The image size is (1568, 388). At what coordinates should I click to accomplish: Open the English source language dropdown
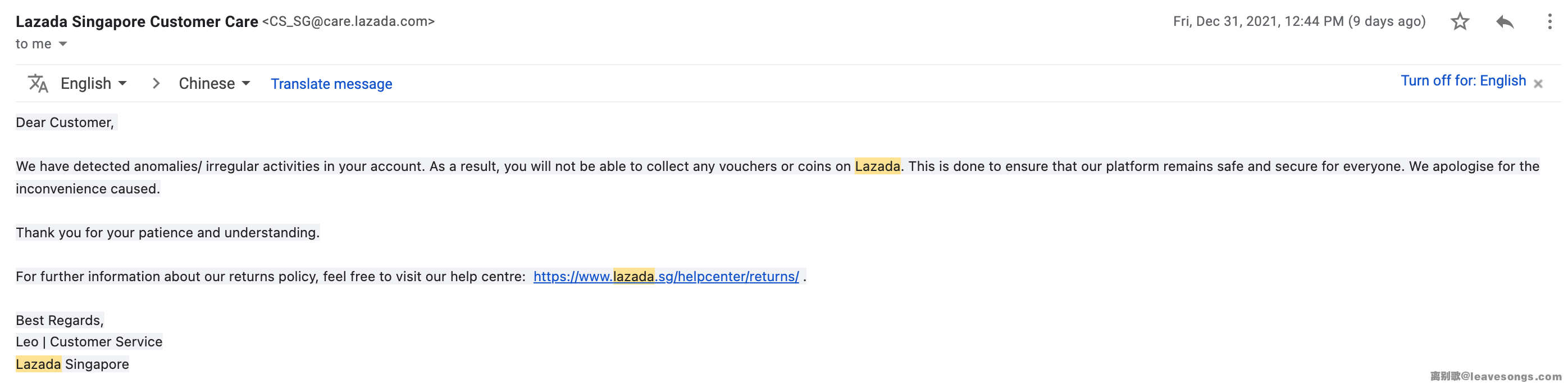pyautogui.click(x=94, y=83)
